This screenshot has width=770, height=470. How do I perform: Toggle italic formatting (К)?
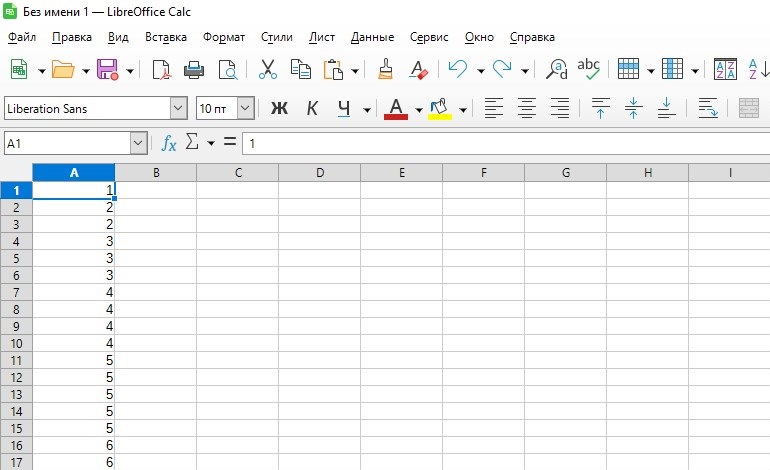tap(312, 108)
